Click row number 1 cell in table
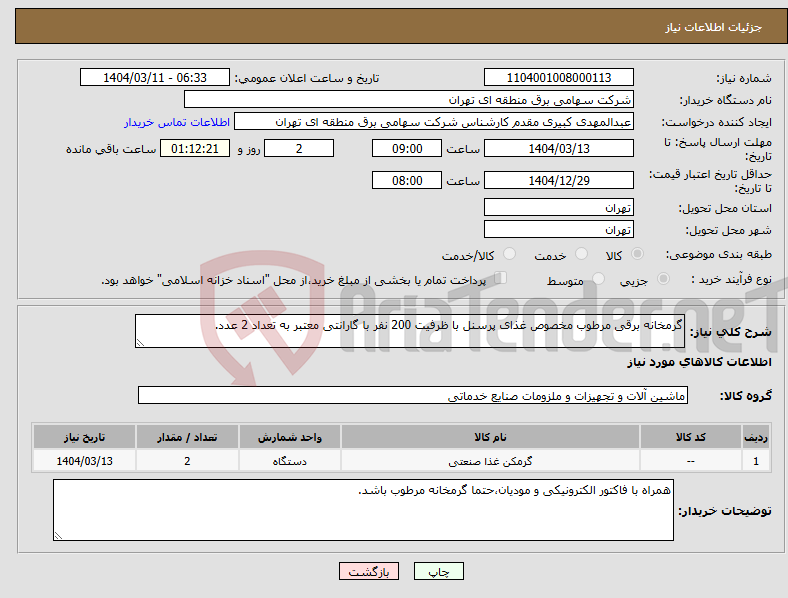 (756, 461)
